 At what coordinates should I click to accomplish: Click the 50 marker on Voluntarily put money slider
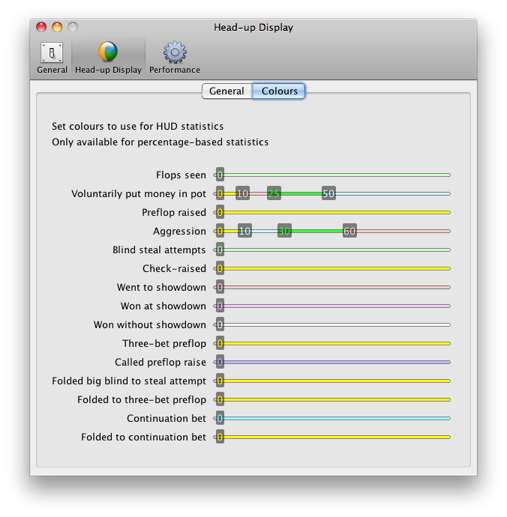coord(329,193)
